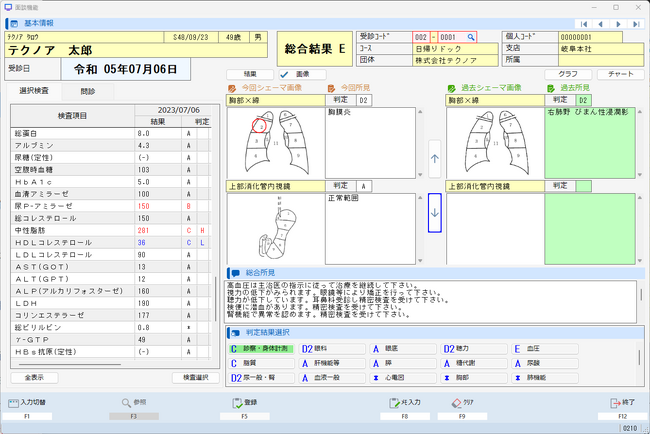
Task: Click the 登録 F5 register icon
Action: tap(238, 403)
